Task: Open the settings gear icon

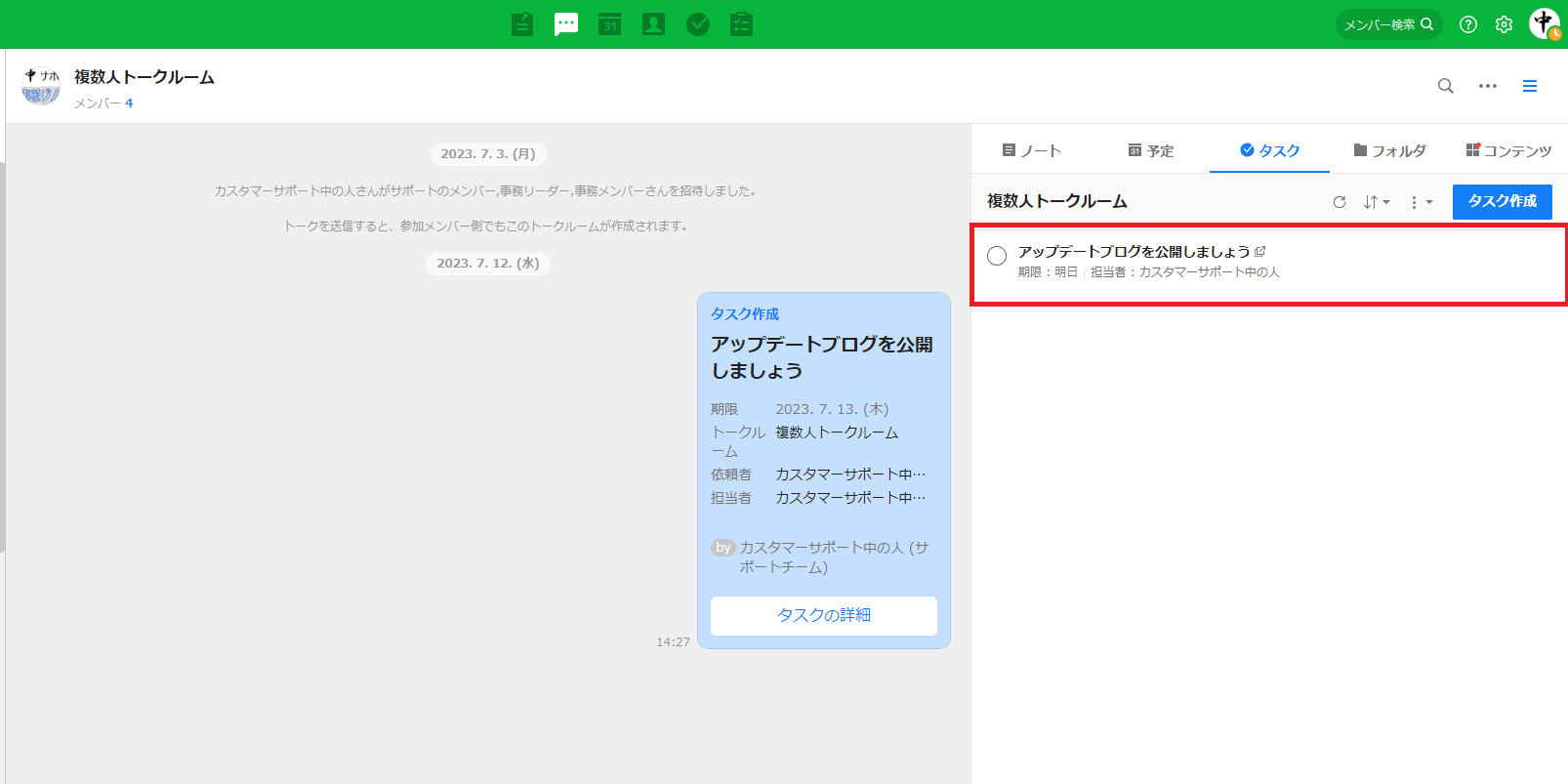Action: point(1504,24)
